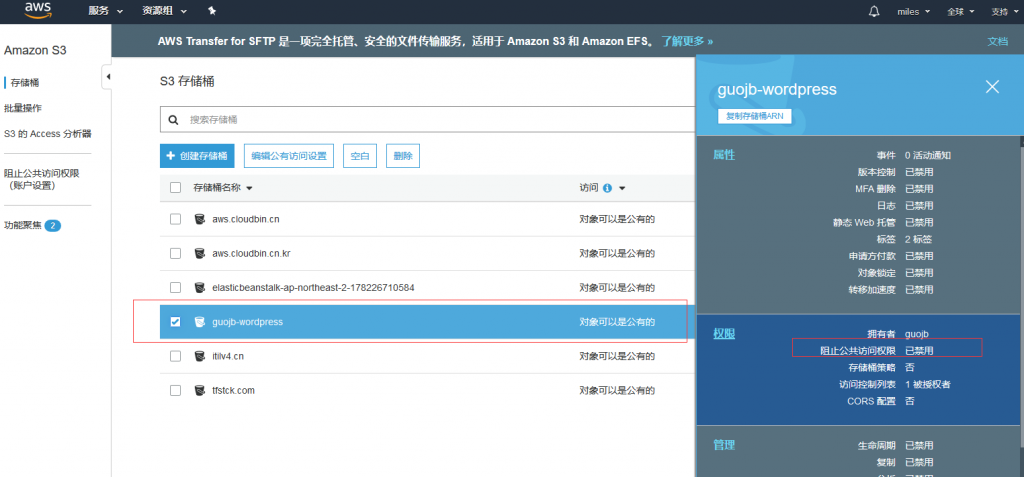
Task: Click the 版本控制 已禁用 property row
Action: tap(895, 173)
